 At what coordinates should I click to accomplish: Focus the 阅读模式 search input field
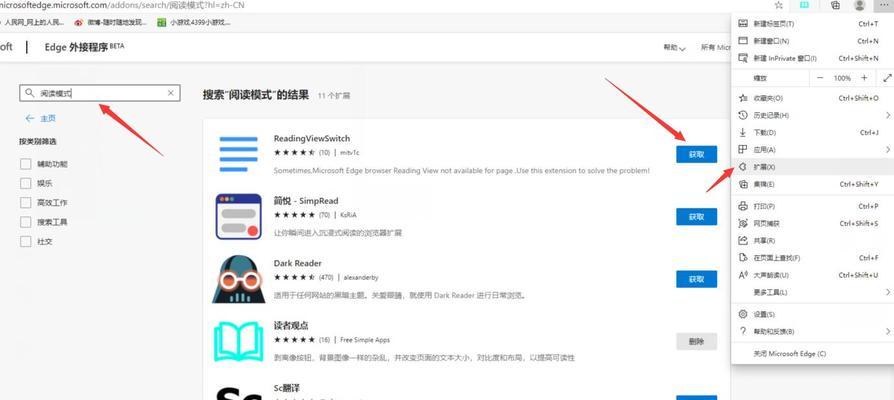pos(101,93)
